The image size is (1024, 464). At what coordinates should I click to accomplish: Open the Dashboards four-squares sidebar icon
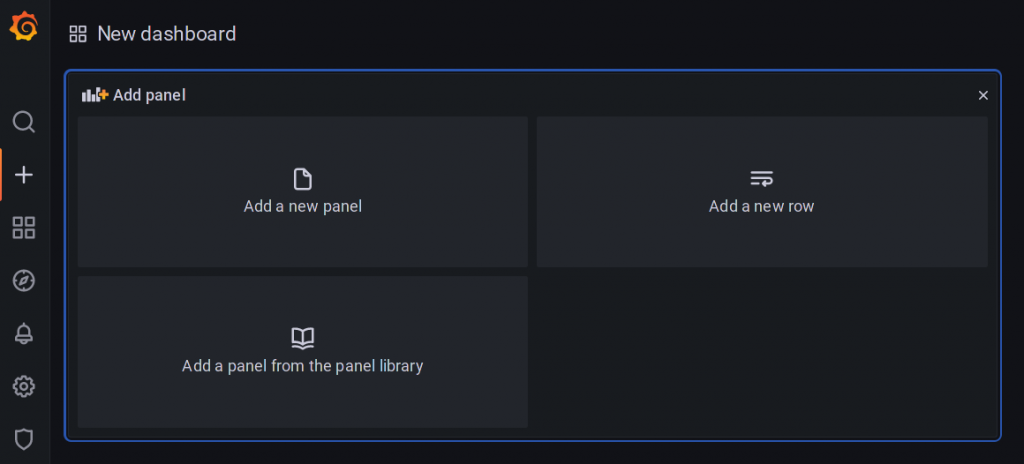click(x=24, y=228)
